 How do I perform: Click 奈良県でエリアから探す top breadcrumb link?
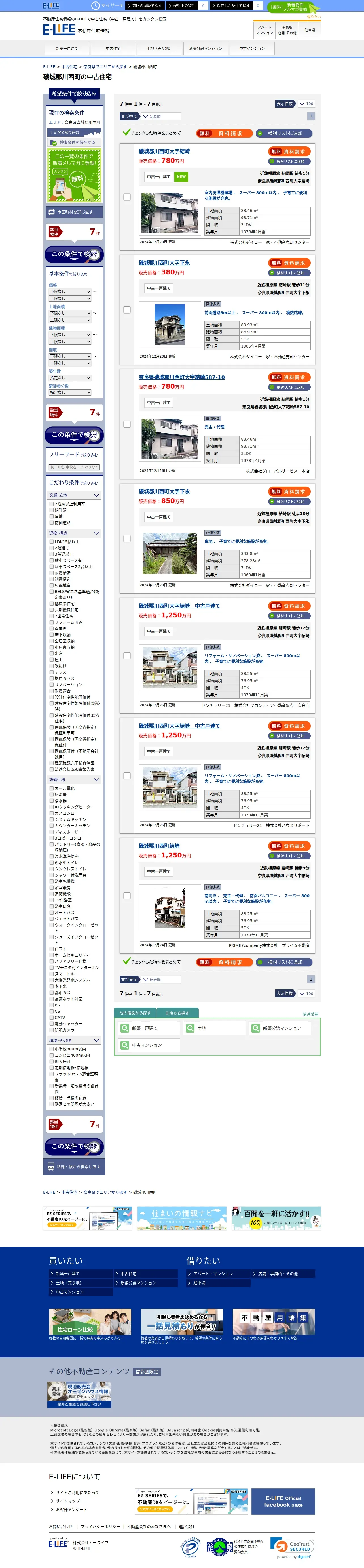[105, 67]
